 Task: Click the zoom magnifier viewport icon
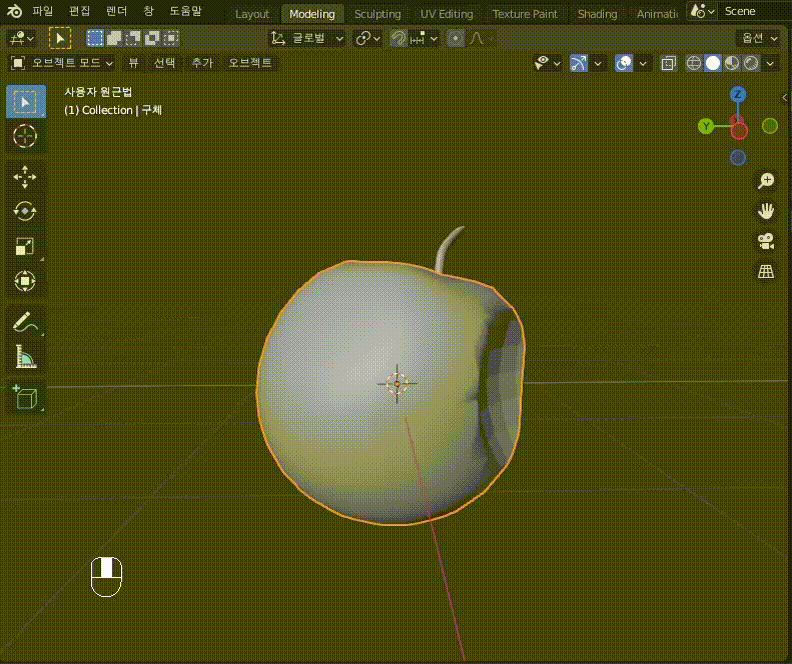(766, 180)
